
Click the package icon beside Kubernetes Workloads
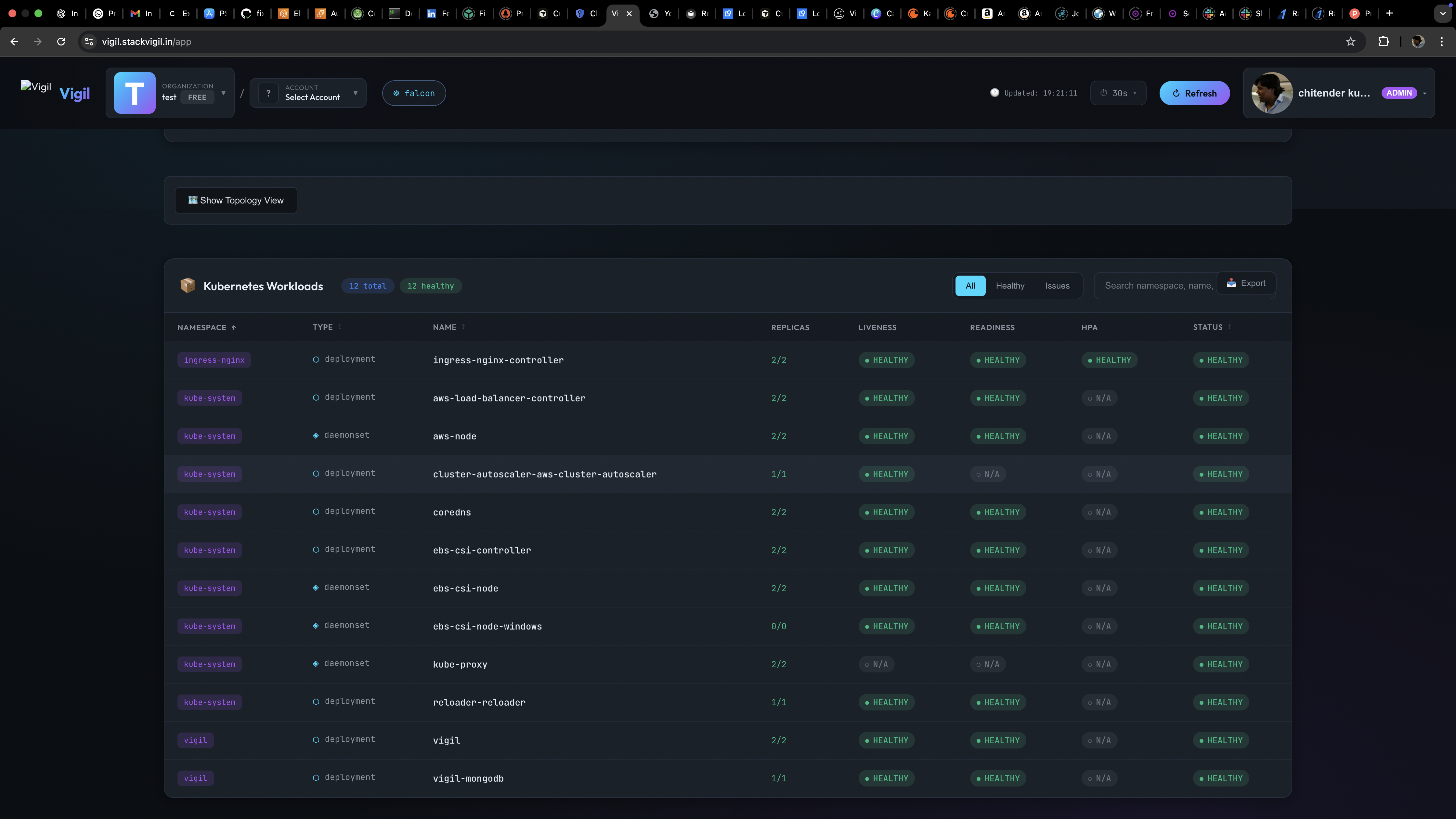(x=188, y=285)
